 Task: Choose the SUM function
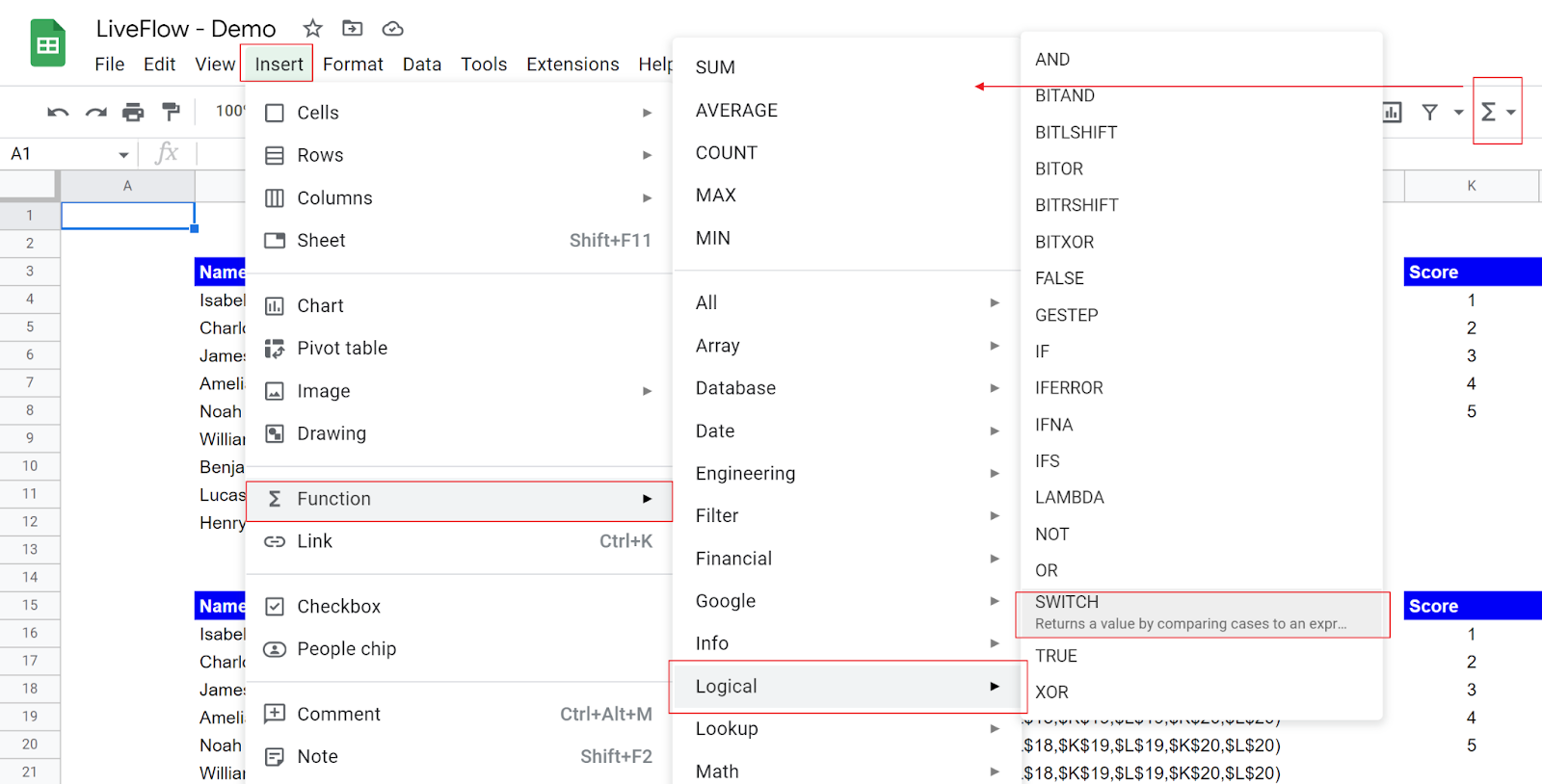click(x=846, y=67)
